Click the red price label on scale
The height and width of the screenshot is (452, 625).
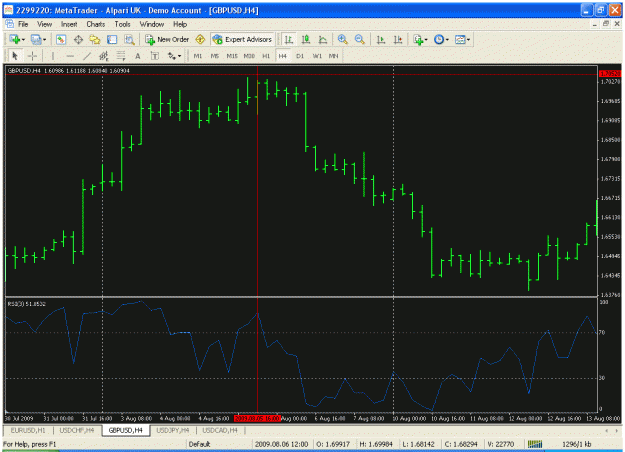(610, 74)
